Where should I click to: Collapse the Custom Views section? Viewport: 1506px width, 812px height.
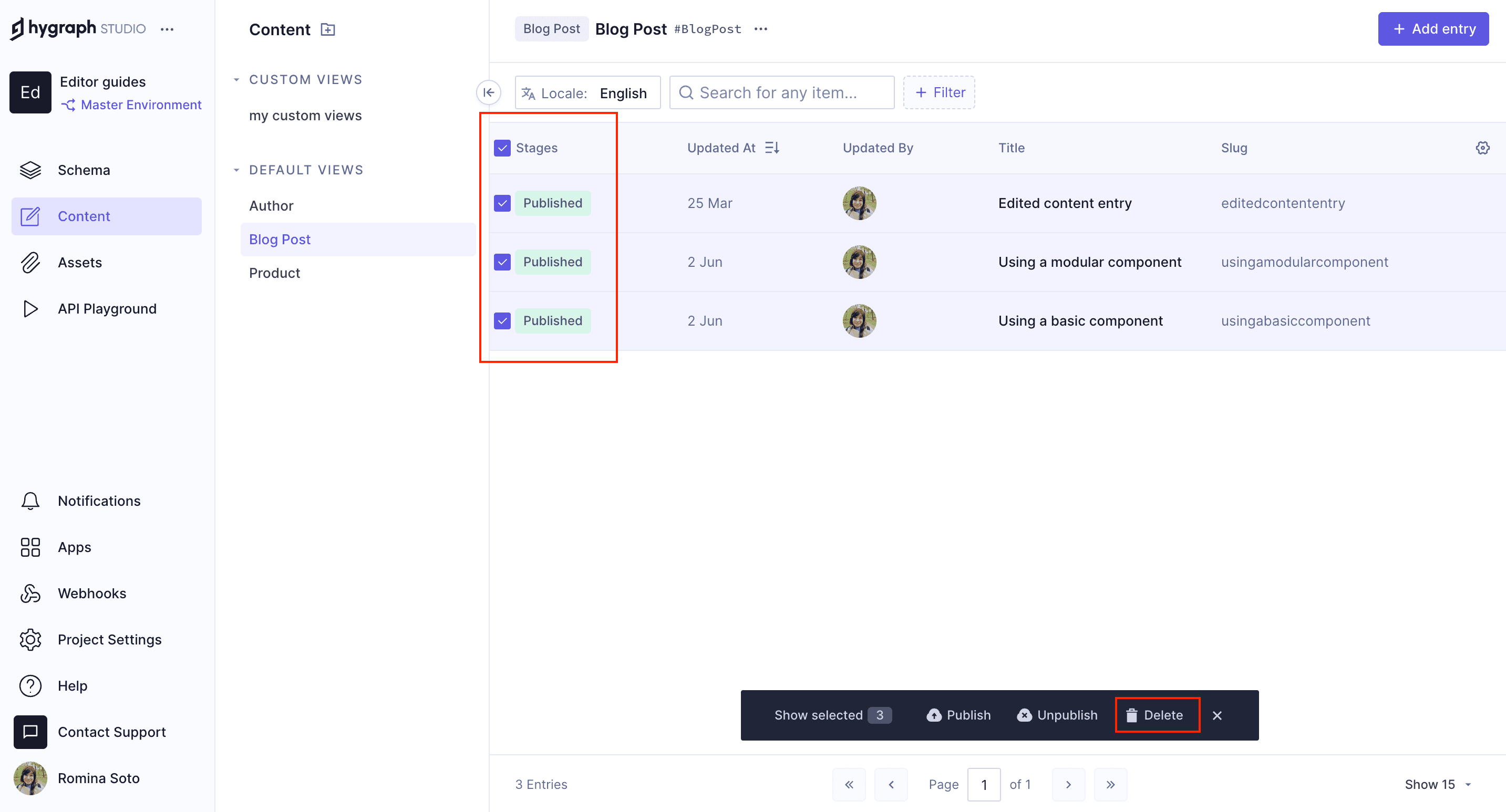236,79
